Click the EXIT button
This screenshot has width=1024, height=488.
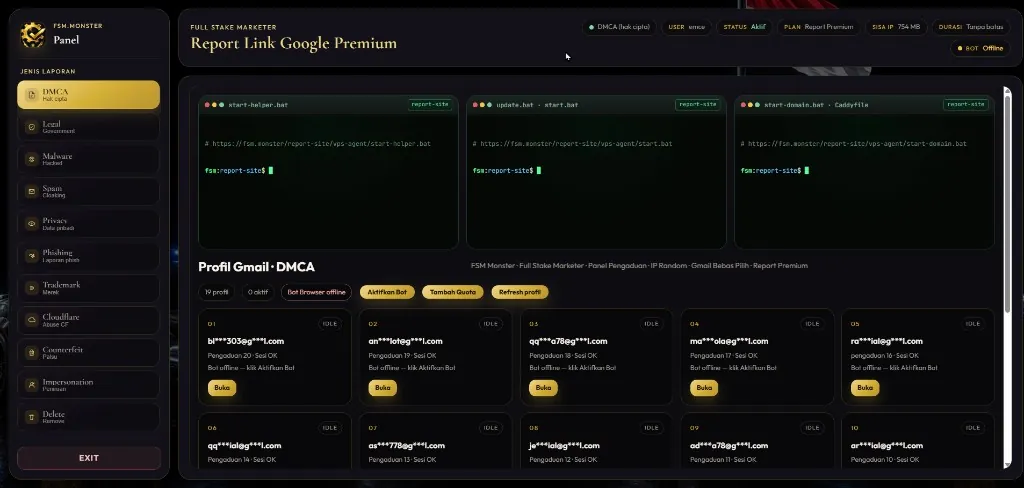pos(89,458)
